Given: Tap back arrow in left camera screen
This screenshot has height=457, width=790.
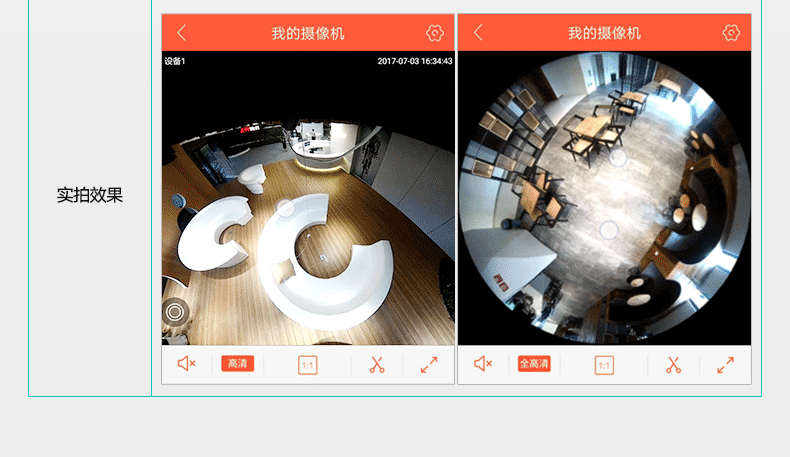Looking at the screenshot, I should coord(181,33).
